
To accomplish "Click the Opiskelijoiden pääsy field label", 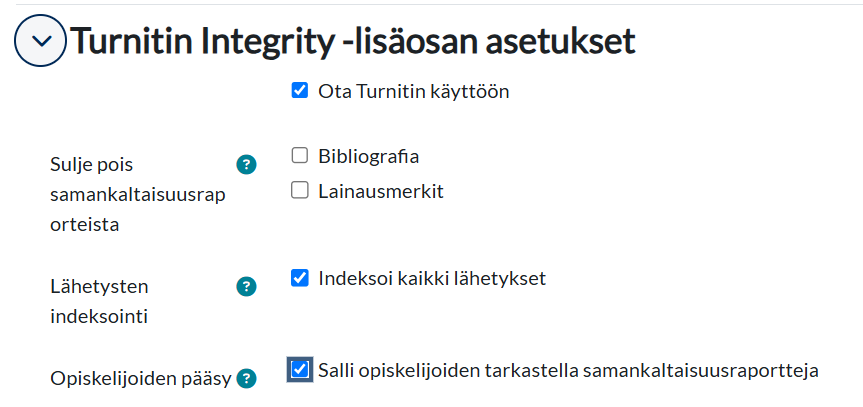I will [x=141, y=379].
